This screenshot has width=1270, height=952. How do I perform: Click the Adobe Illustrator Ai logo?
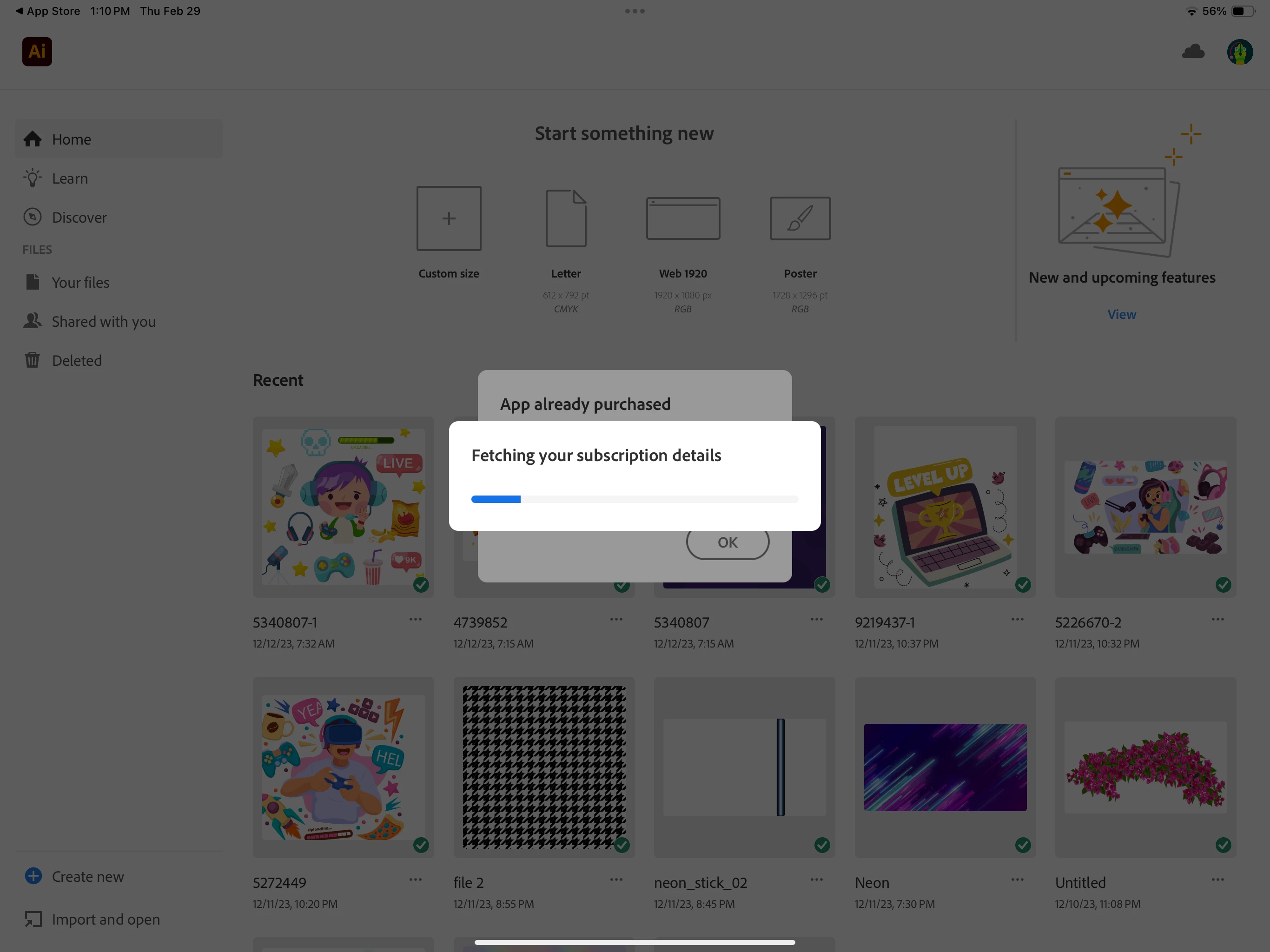click(37, 52)
